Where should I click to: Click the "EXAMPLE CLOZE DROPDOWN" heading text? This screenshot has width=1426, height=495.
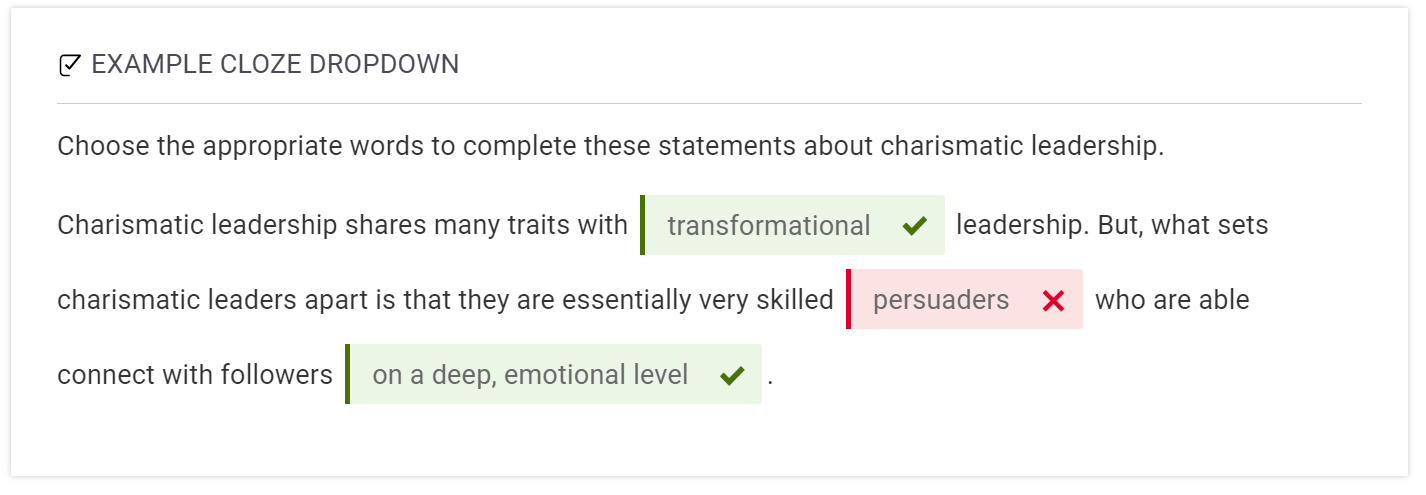pos(275,65)
